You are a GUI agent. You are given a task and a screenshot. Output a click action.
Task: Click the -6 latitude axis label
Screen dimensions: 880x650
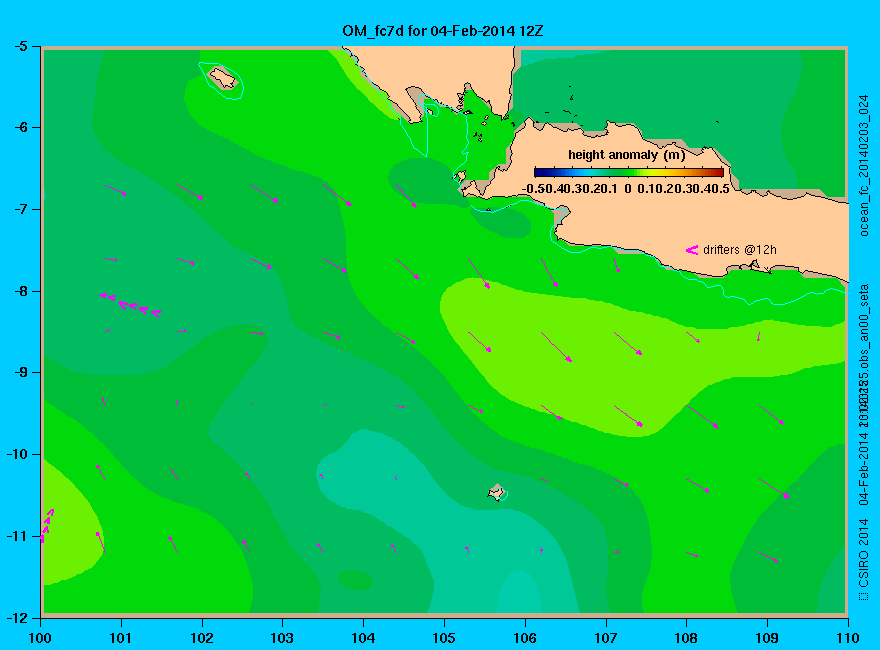coord(20,127)
